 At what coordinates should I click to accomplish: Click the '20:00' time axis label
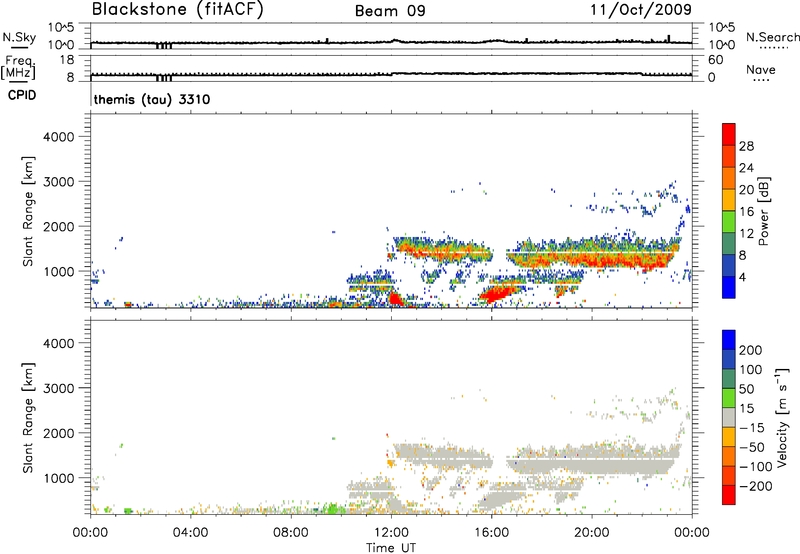click(591, 533)
